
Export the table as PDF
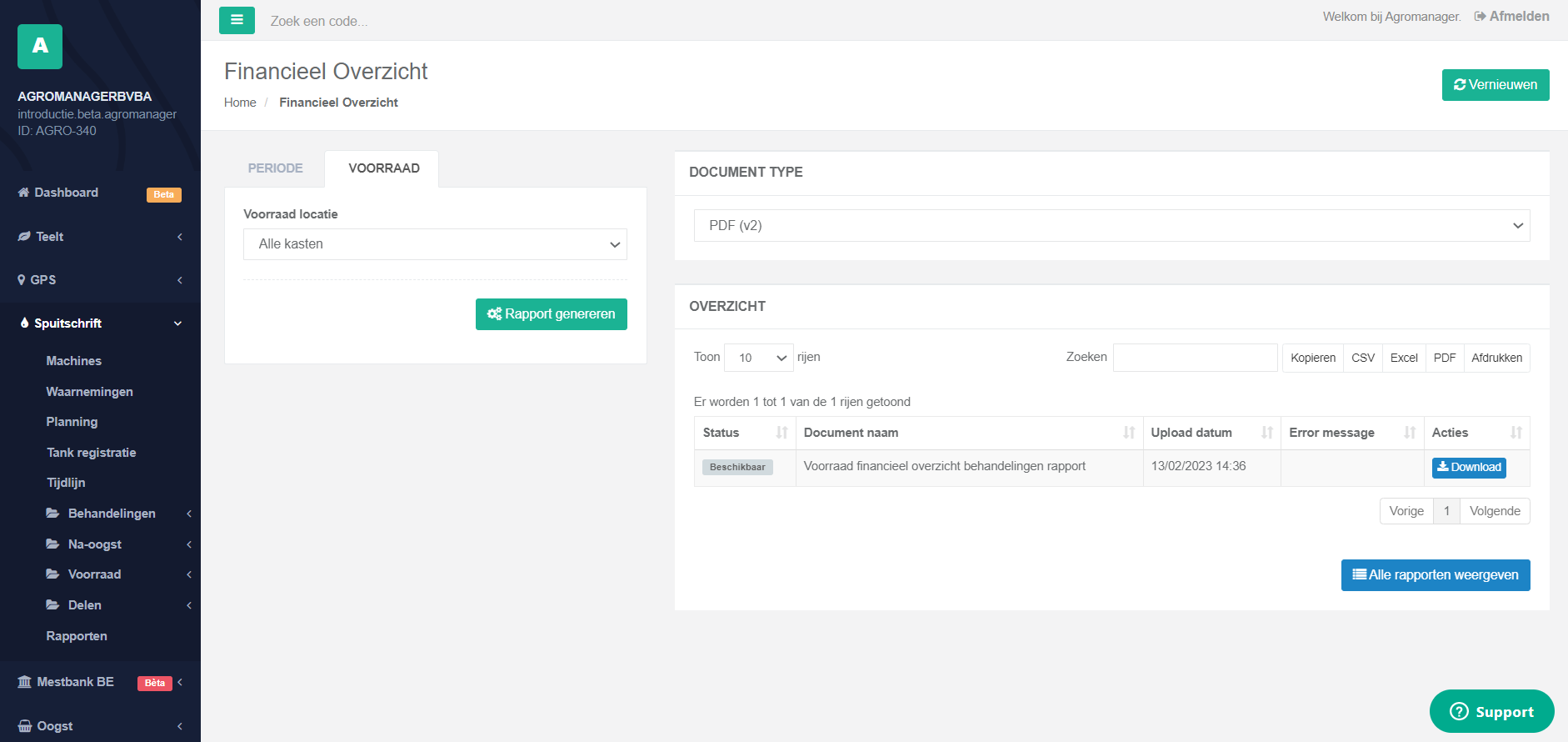pos(1445,358)
